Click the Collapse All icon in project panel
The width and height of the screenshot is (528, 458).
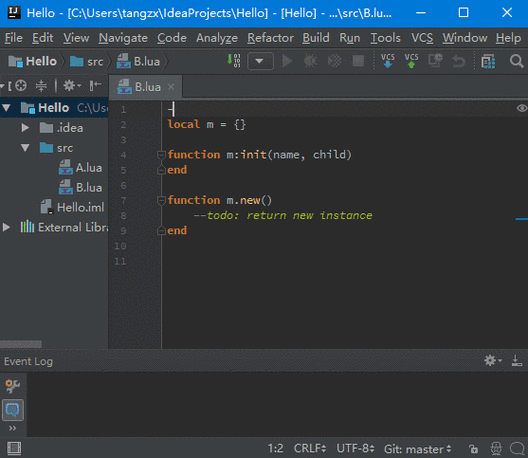(x=41, y=86)
